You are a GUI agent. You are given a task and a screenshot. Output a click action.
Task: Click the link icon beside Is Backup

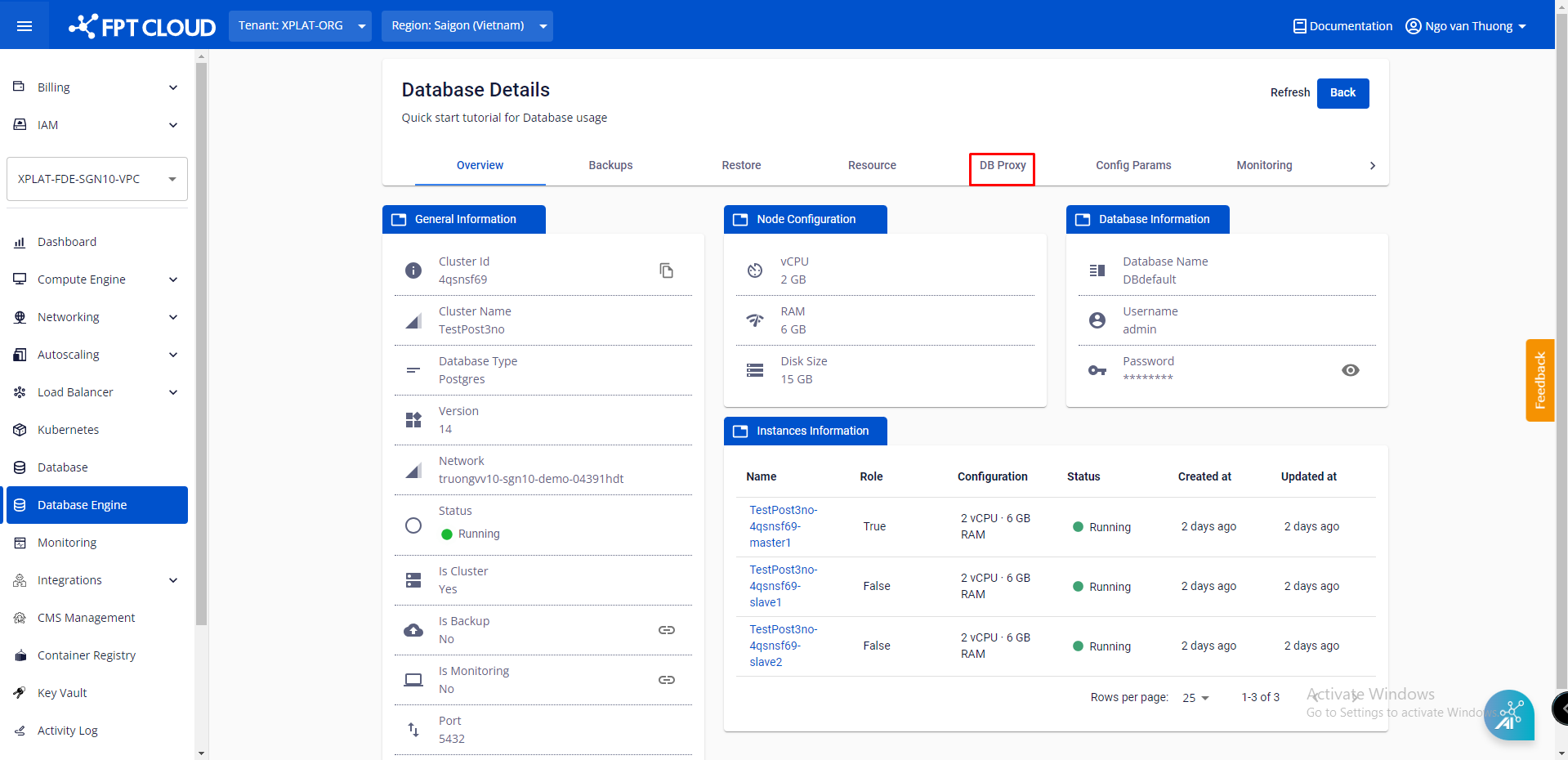point(666,630)
